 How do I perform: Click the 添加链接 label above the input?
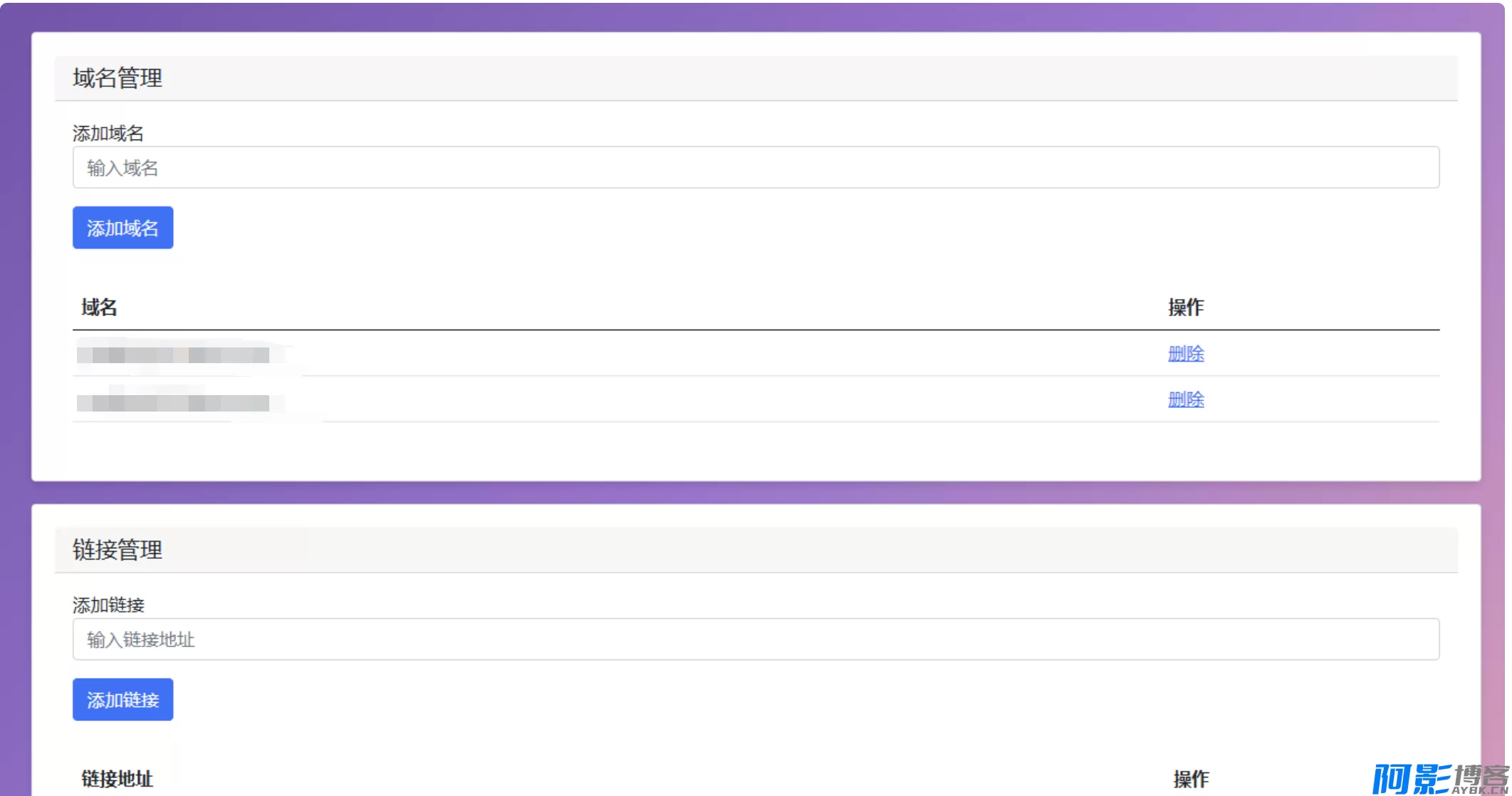(x=108, y=605)
